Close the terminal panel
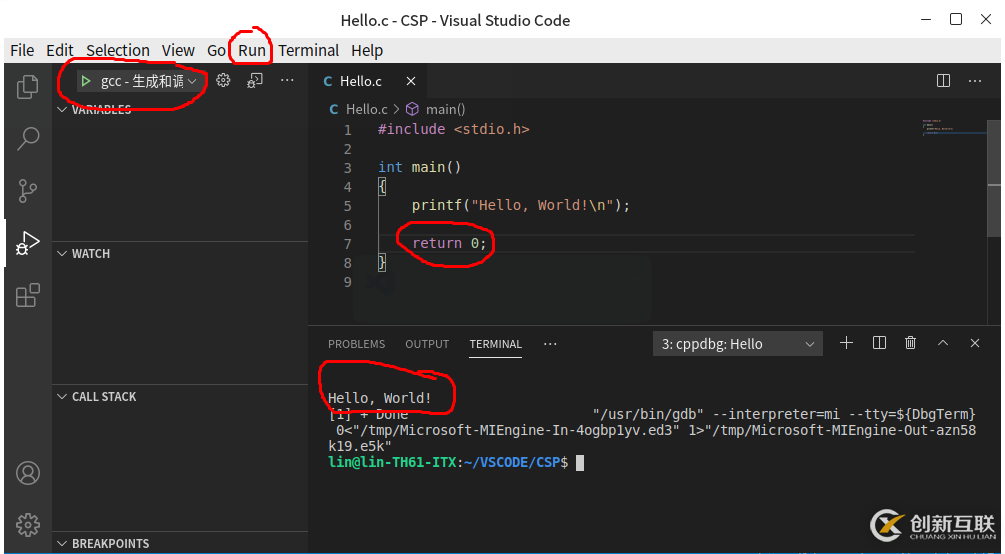Image resolution: width=1005 pixels, height=554 pixels. pyautogui.click(x=975, y=343)
